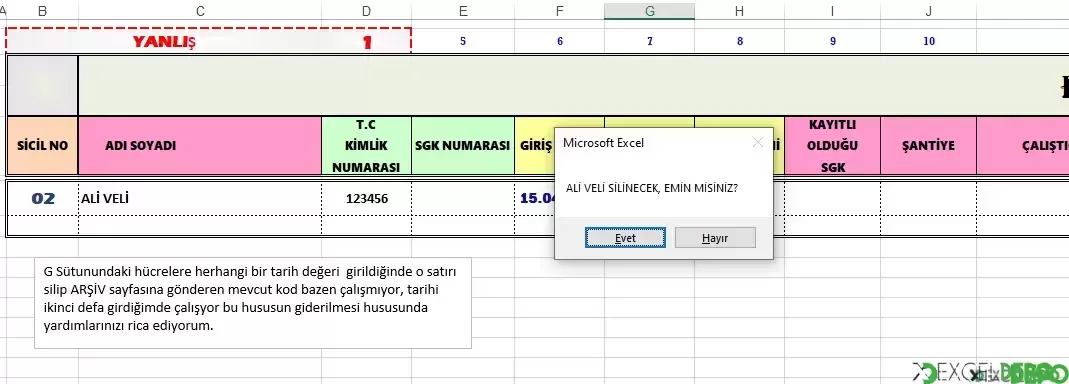The image size is (1069, 384).
Task: Select the ALİ VELİ name cell
Action: coord(200,198)
